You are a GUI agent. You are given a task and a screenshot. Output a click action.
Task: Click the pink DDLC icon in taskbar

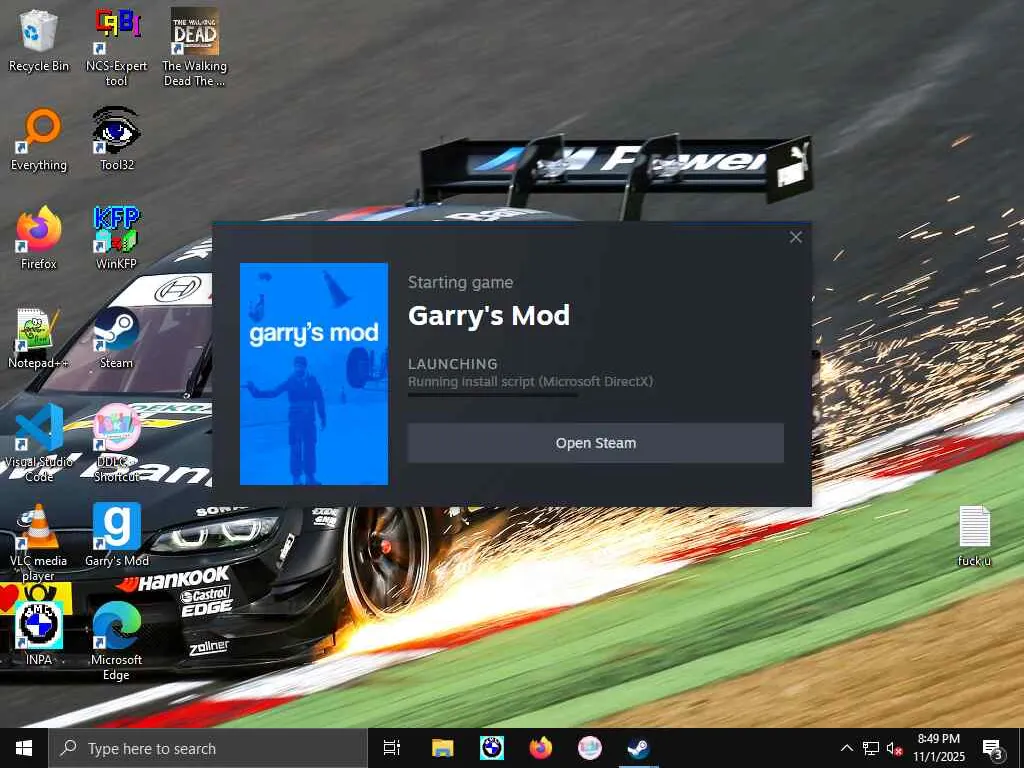590,748
